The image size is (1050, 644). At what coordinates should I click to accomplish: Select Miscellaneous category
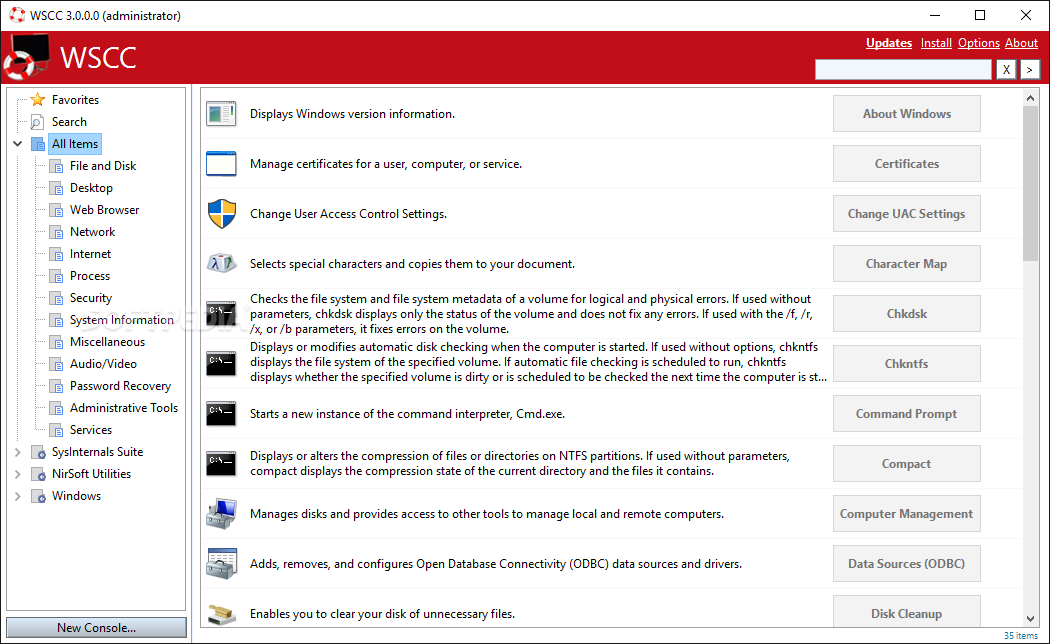pyautogui.click(x=107, y=342)
